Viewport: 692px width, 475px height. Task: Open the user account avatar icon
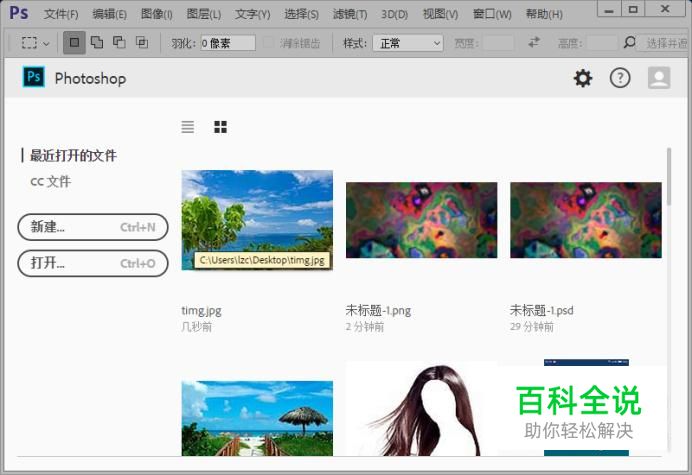click(659, 78)
